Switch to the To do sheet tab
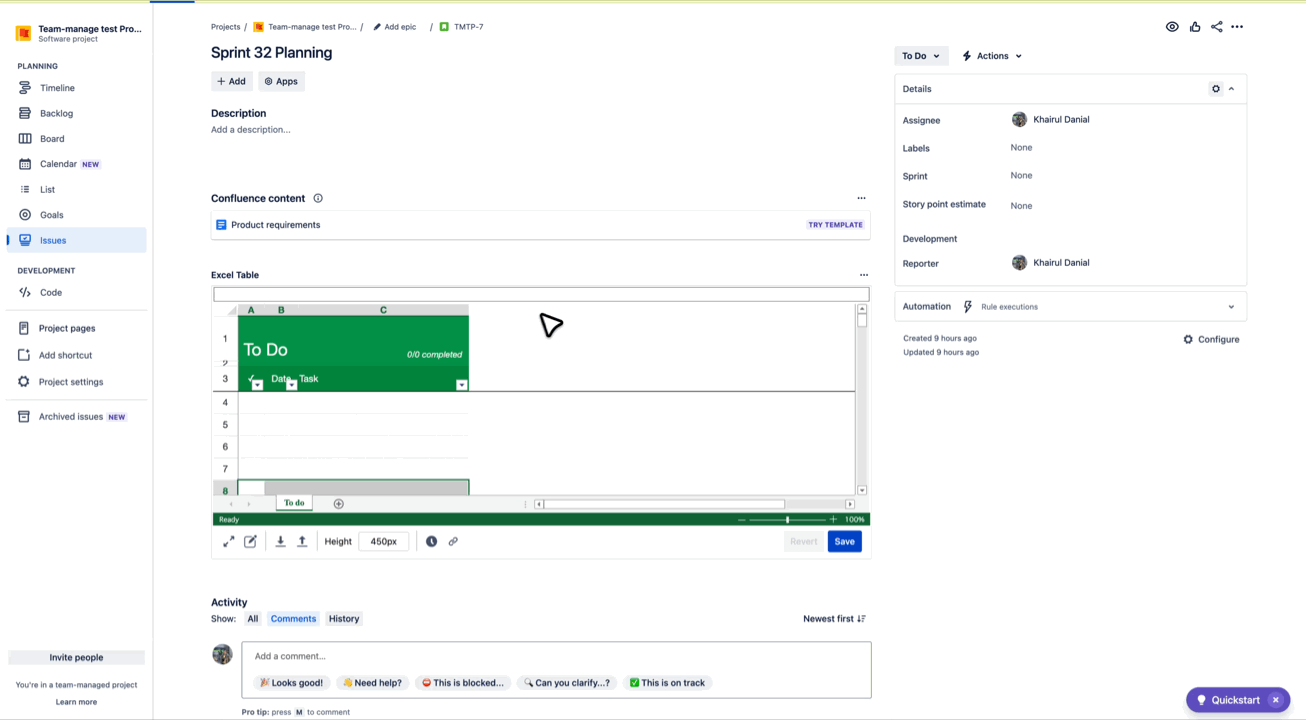Viewport: 1306px width, 720px height. (294, 503)
